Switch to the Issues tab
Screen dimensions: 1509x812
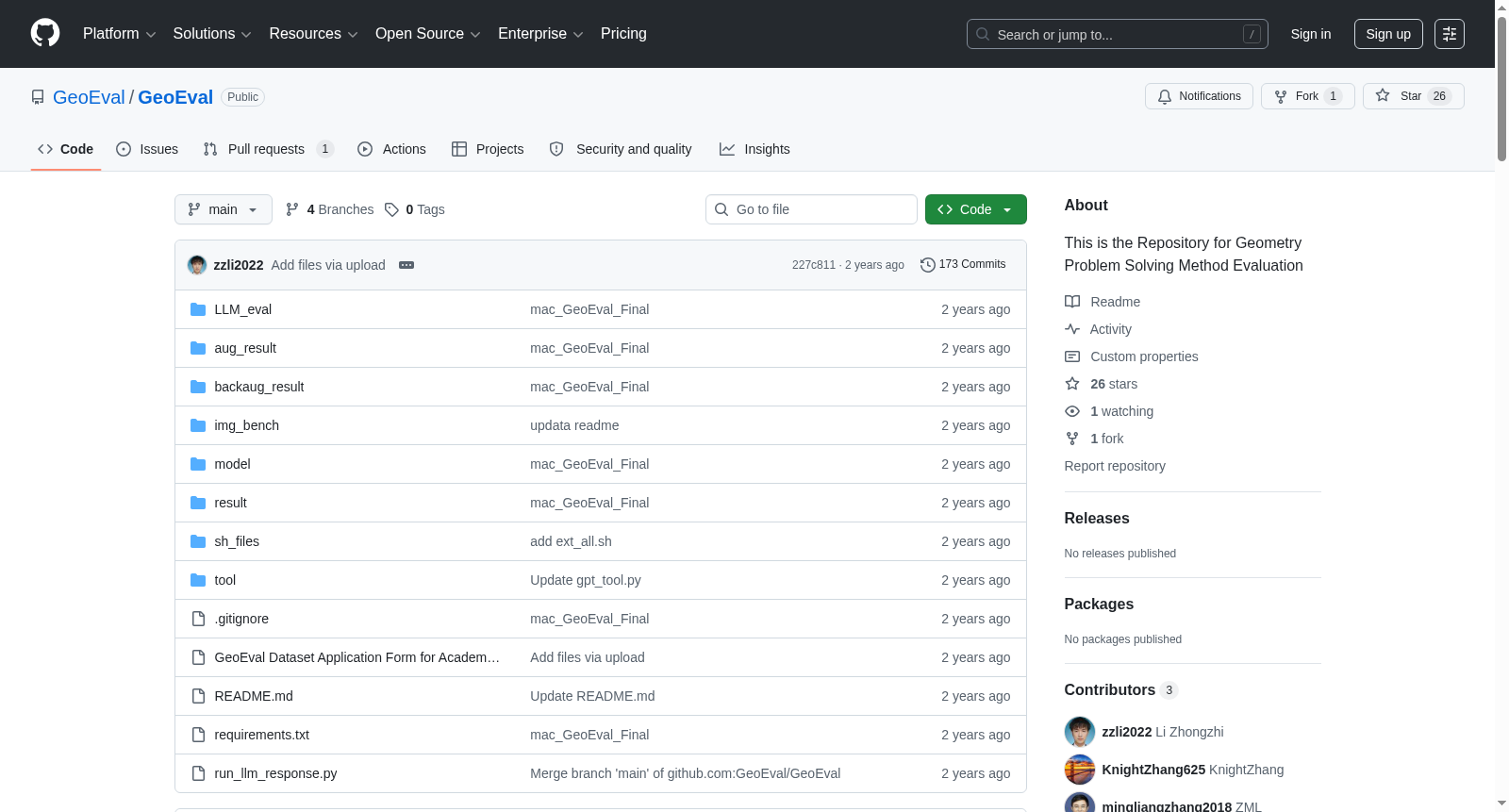pos(147,149)
